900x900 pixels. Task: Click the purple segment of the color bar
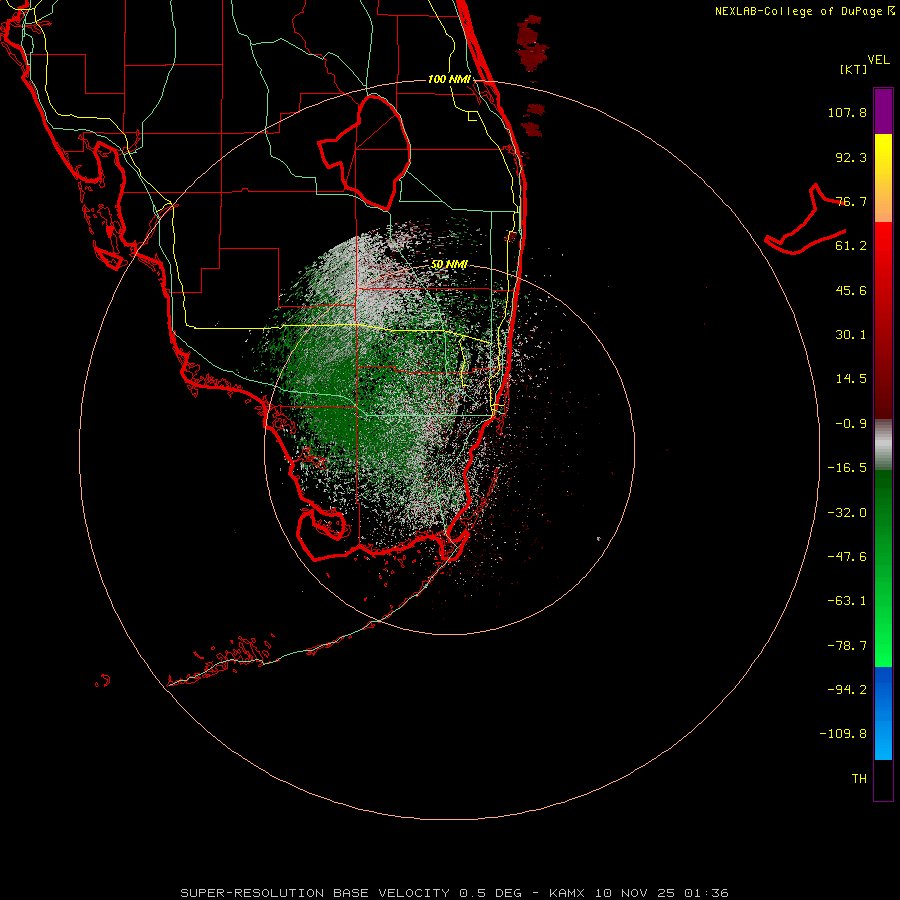(x=883, y=111)
